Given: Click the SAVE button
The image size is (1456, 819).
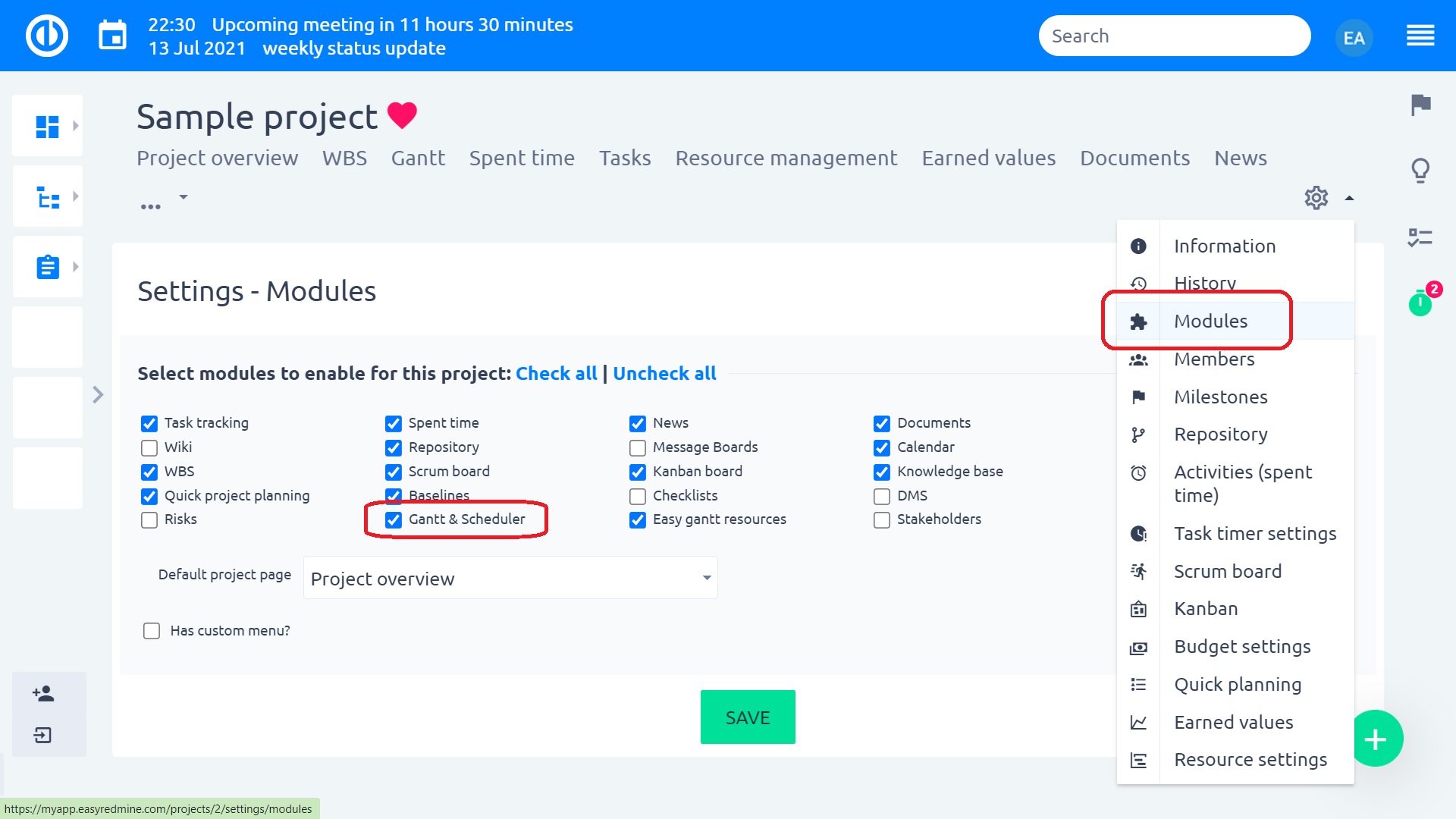Looking at the screenshot, I should point(747,717).
